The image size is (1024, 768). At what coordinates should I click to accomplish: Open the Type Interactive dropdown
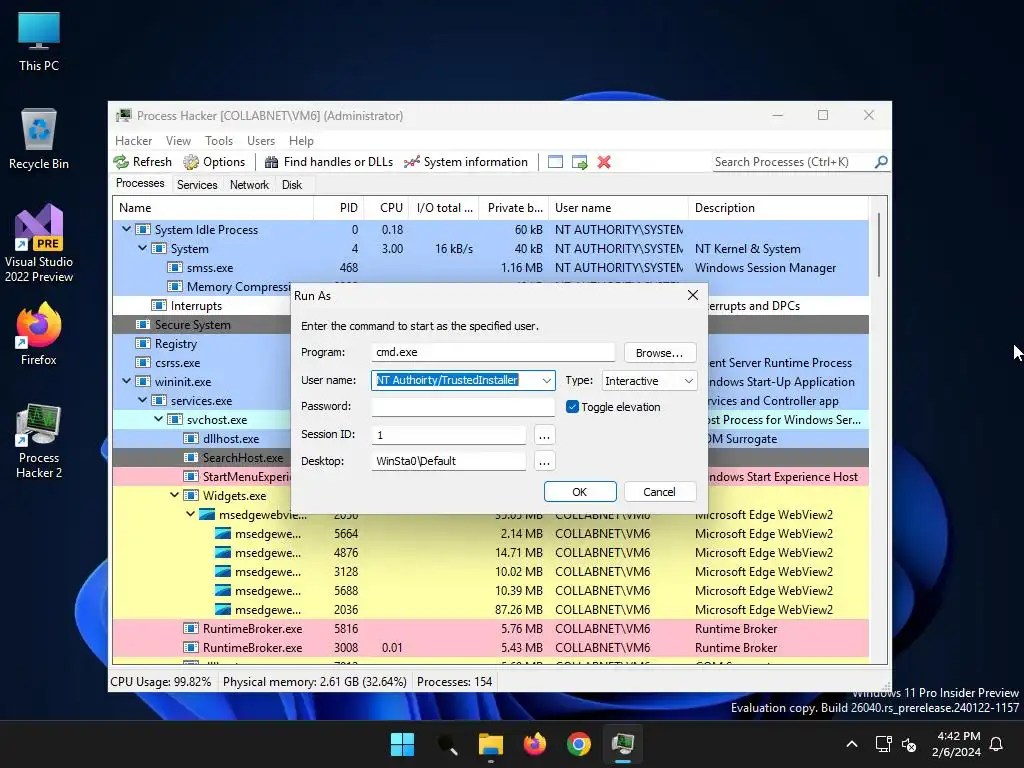(648, 381)
